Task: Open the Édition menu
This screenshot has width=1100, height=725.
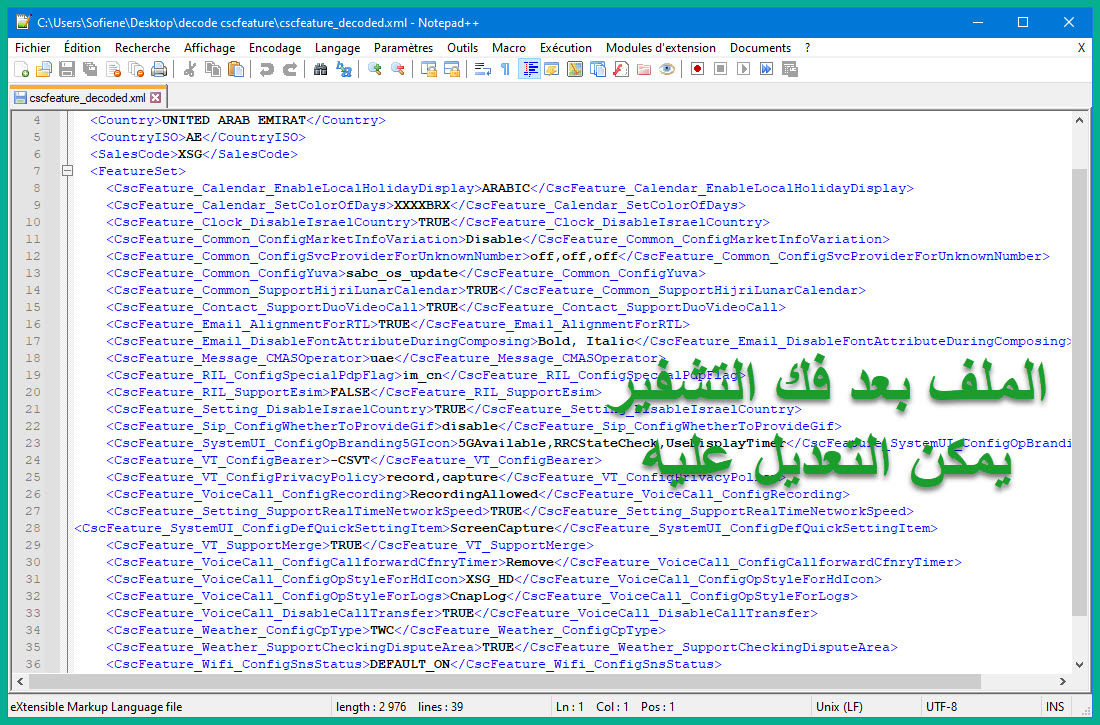Action: 82,48
